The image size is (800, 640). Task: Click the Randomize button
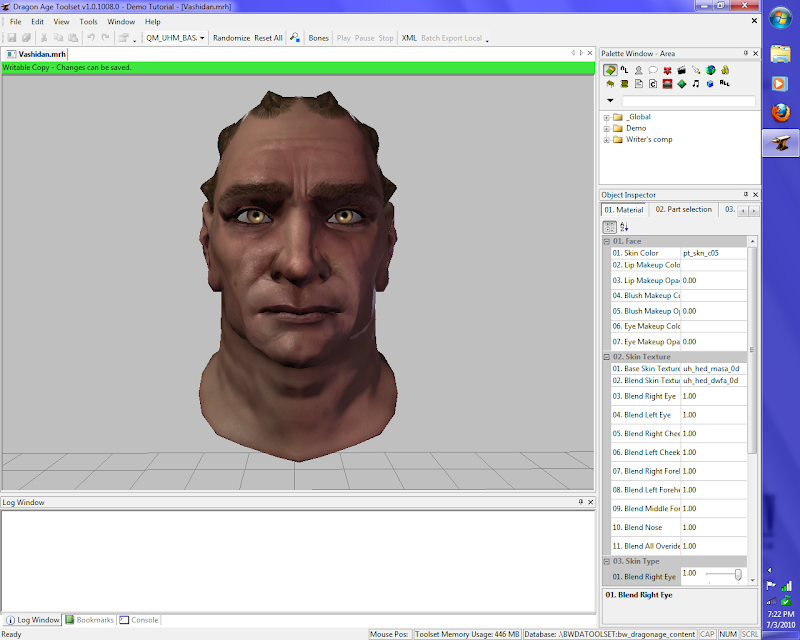pyautogui.click(x=231, y=38)
